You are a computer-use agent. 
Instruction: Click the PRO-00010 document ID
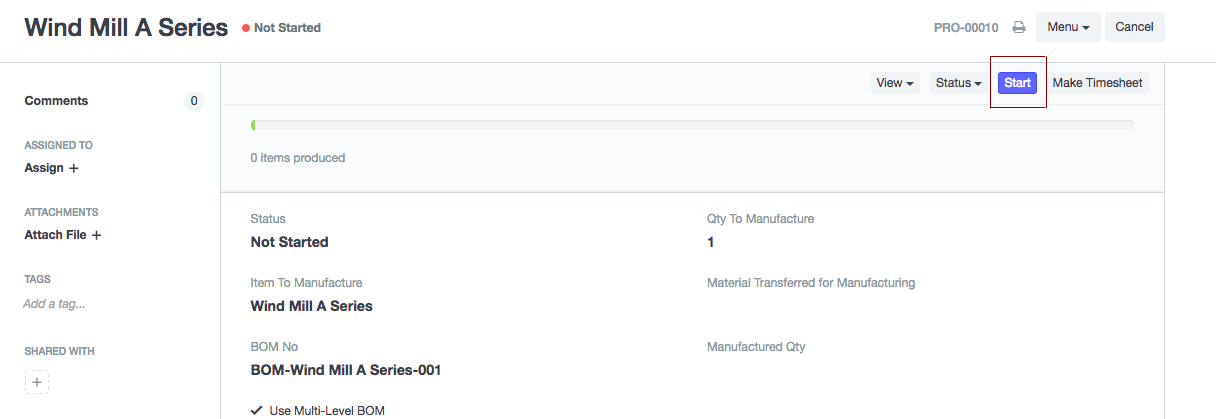(x=965, y=28)
